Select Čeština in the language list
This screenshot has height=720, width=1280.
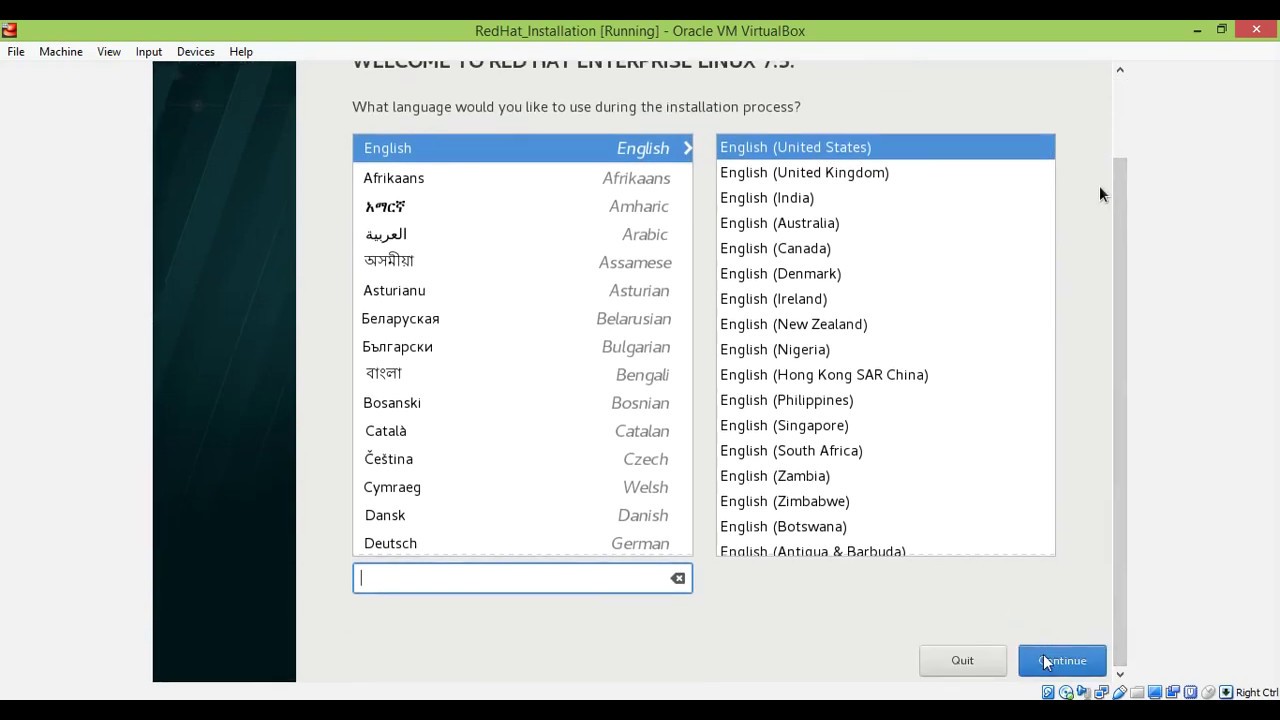522,459
